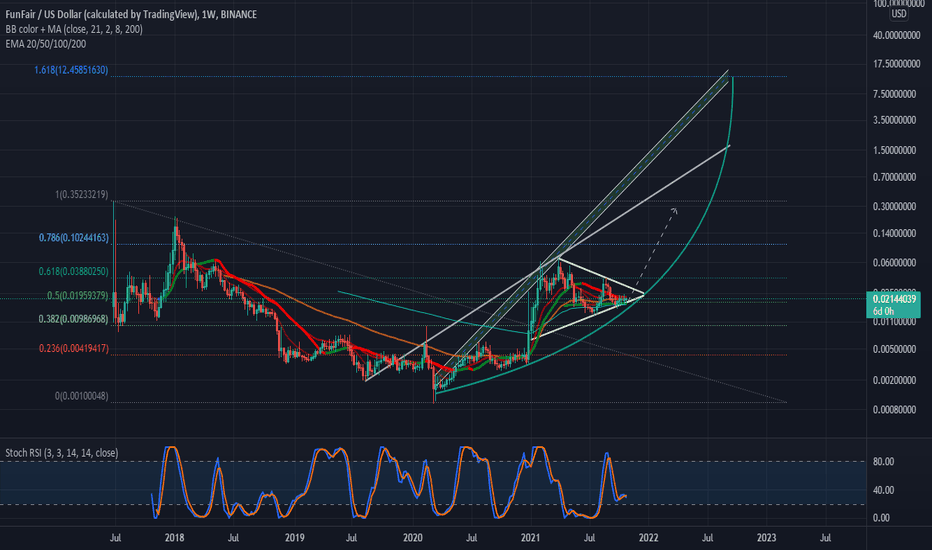The image size is (932, 550).
Task: Click 2019 on the time axis
Action: click(x=294, y=538)
